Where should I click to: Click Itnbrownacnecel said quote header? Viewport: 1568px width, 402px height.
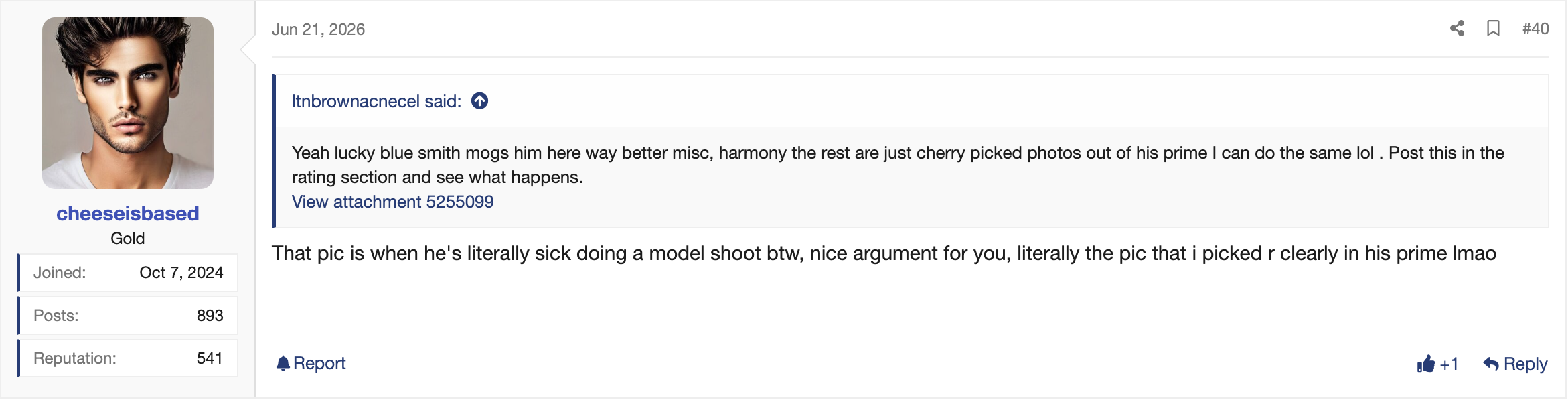click(x=376, y=101)
